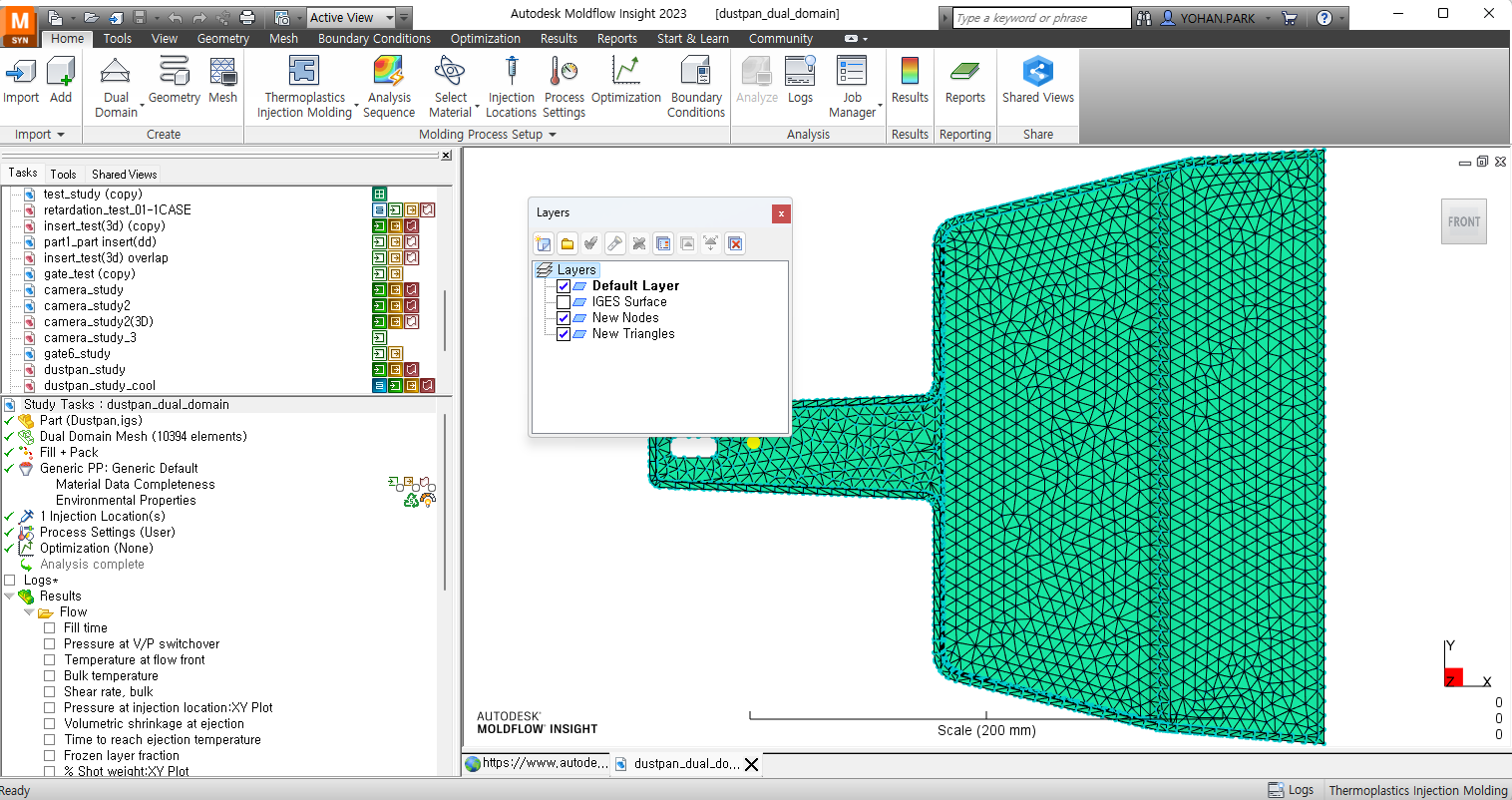Select the dustpan_study_cool project item
This screenshot has height=800, width=1512.
click(100, 386)
